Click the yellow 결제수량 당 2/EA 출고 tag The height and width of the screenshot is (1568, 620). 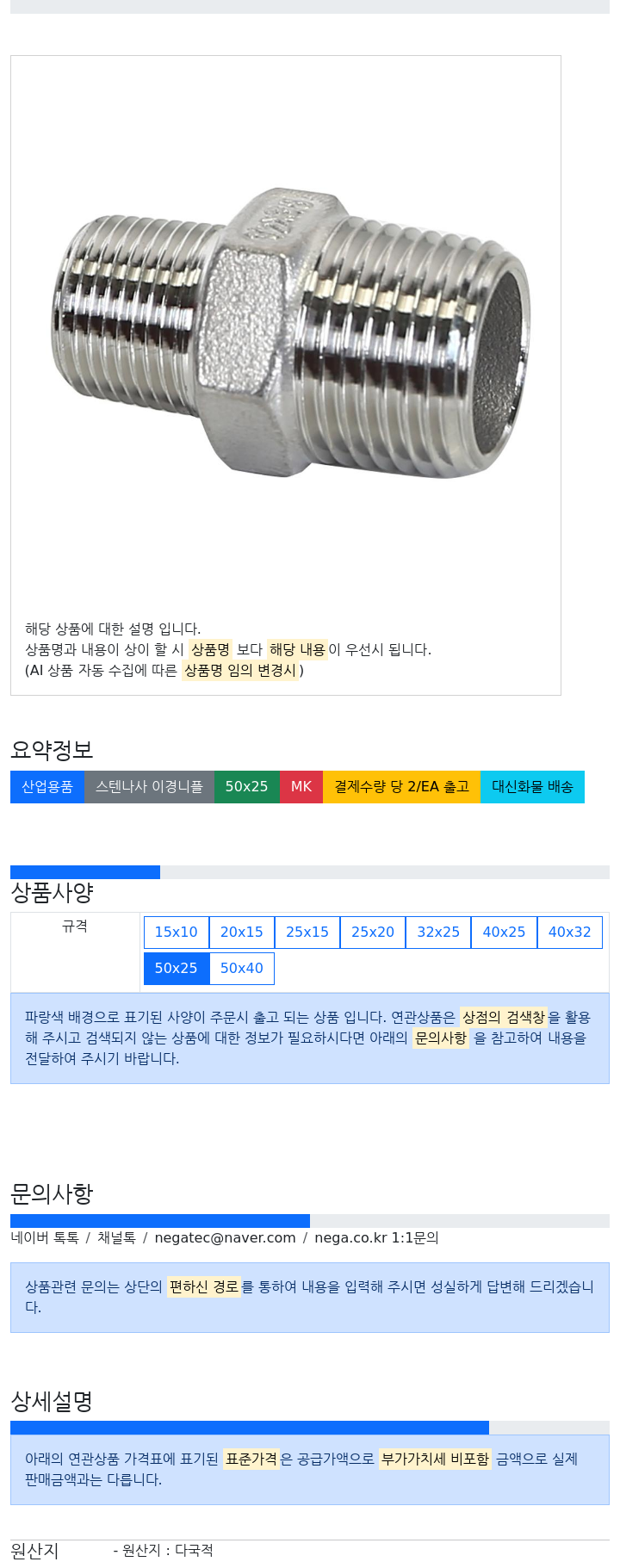[401, 786]
